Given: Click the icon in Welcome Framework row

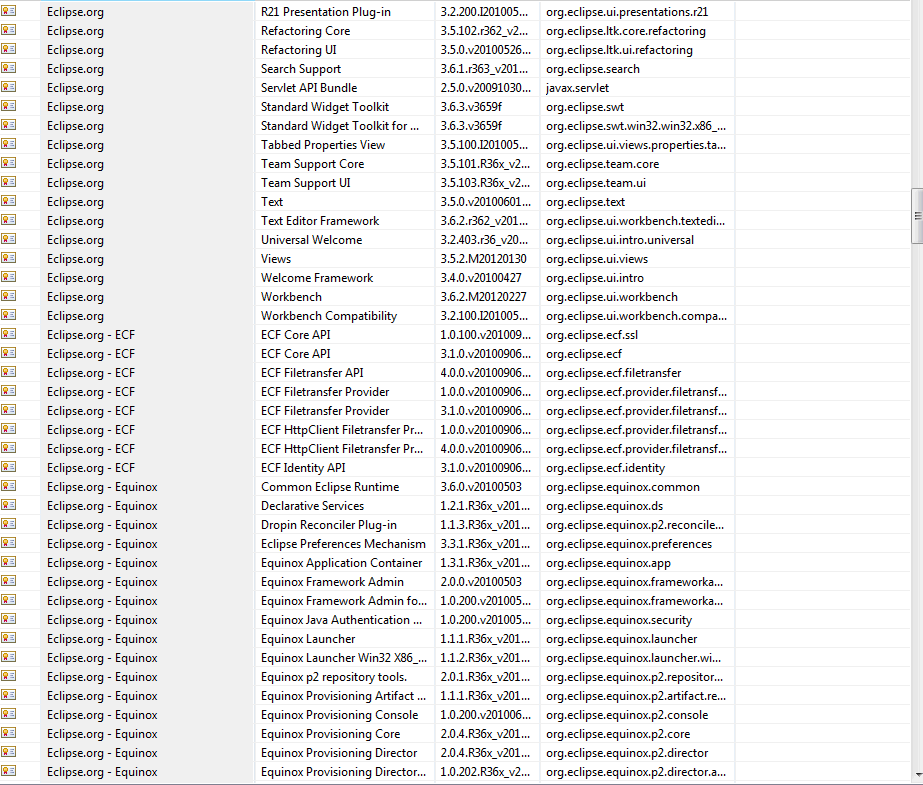Looking at the screenshot, I should (x=8, y=277).
